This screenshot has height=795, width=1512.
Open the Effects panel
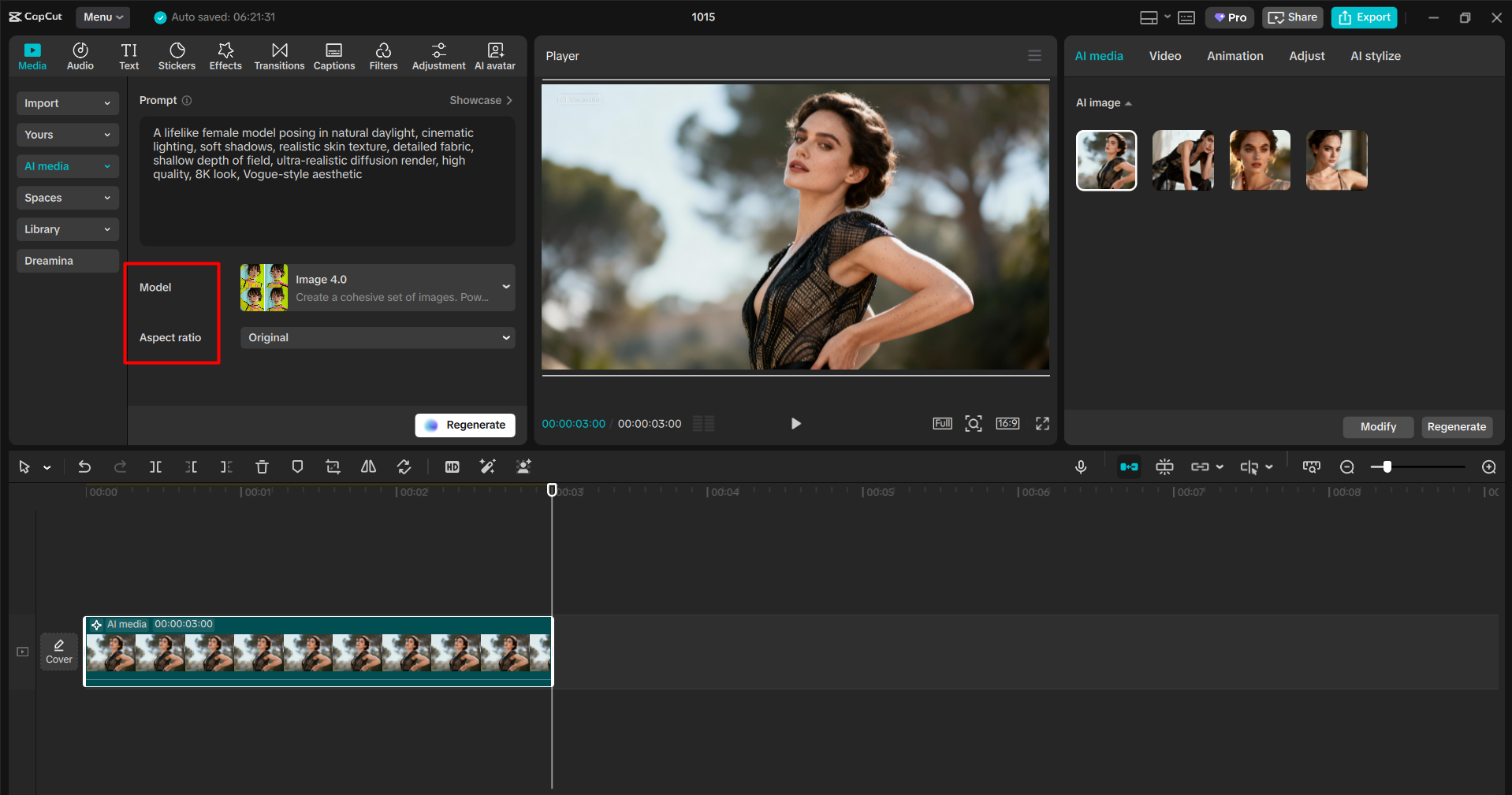[x=225, y=55]
